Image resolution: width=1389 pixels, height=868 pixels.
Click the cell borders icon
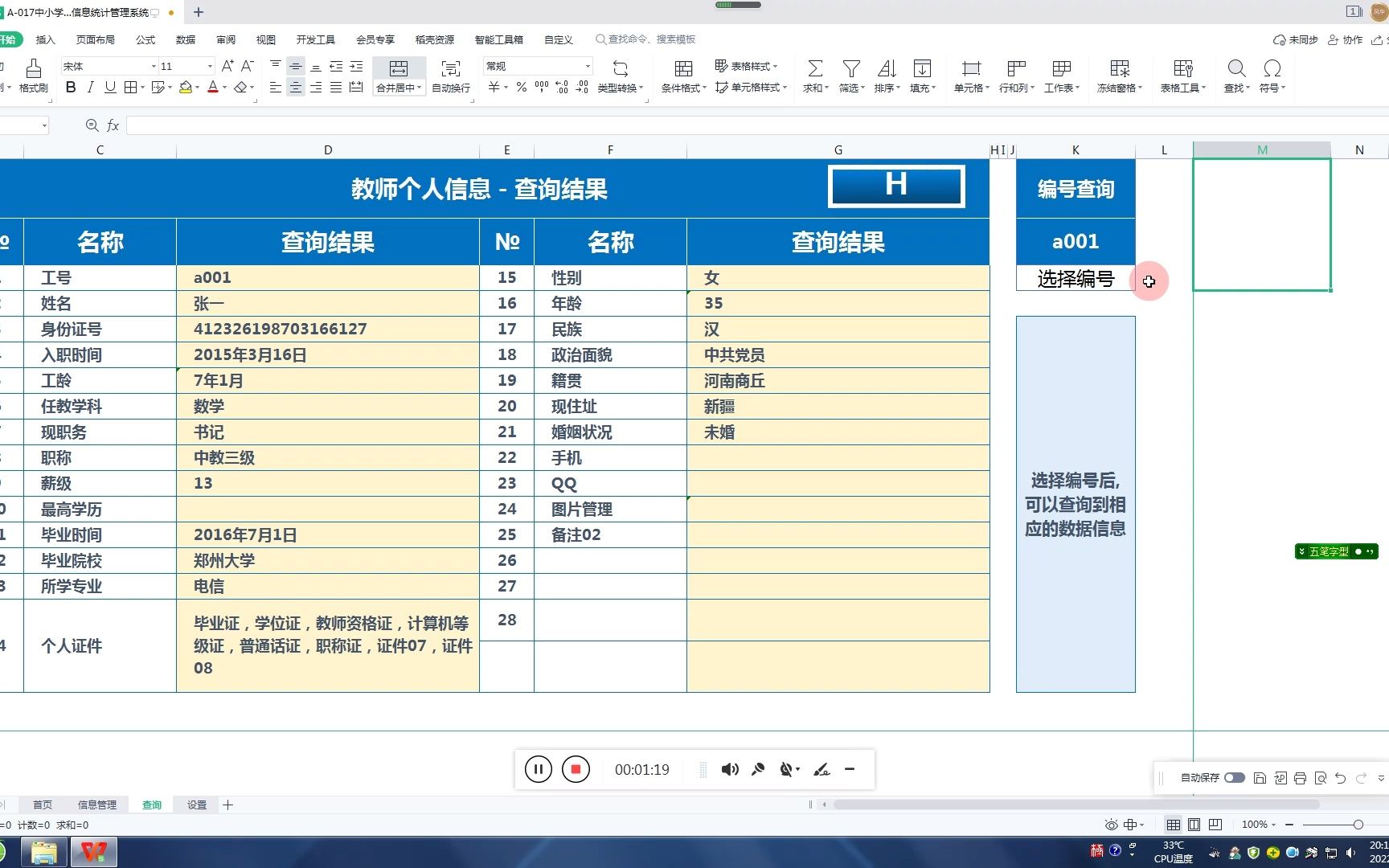[x=130, y=87]
